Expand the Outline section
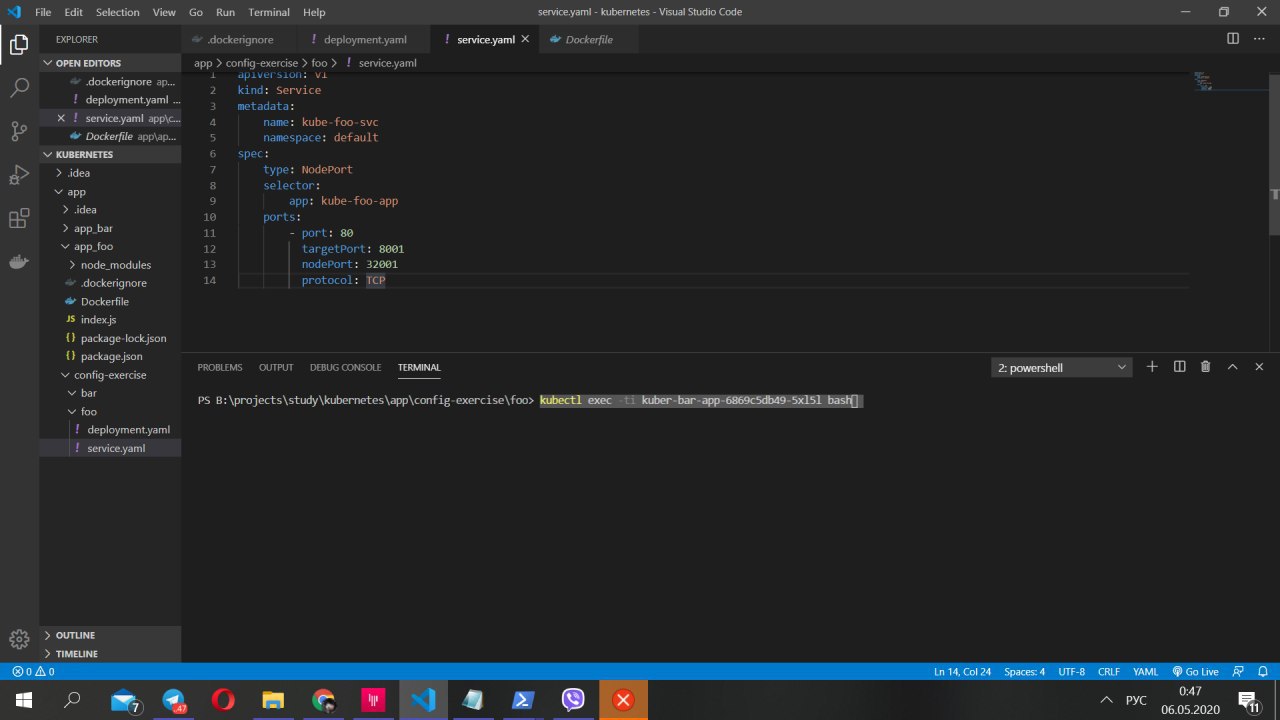 110,635
